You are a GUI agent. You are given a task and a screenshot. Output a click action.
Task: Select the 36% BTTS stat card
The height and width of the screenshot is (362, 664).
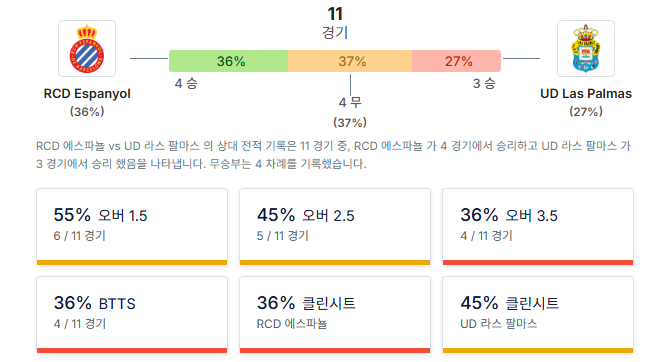132,315
